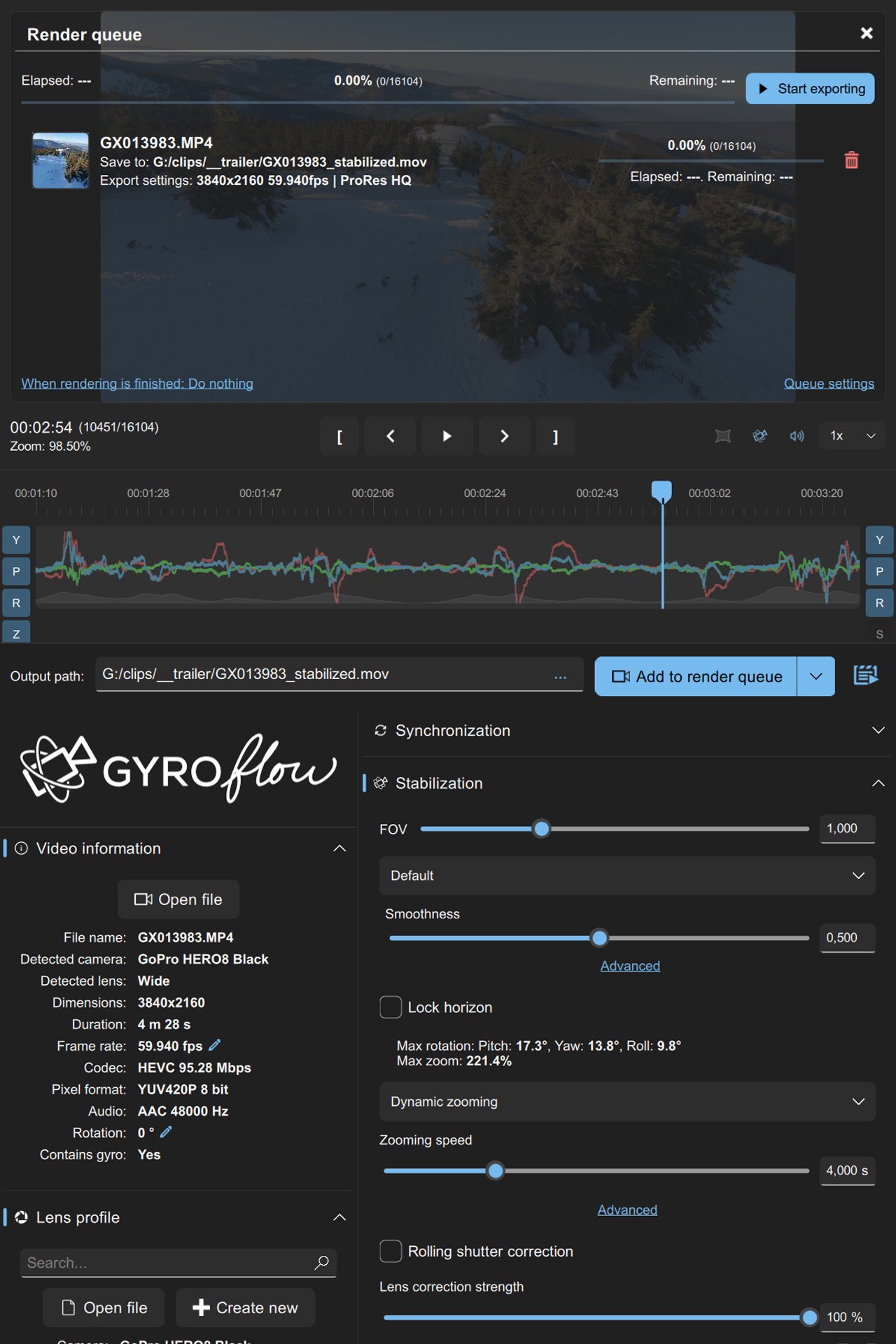Image resolution: width=896 pixels, height=1344 pixels.
Task: Open the Queue settings link
Action: 829,384
